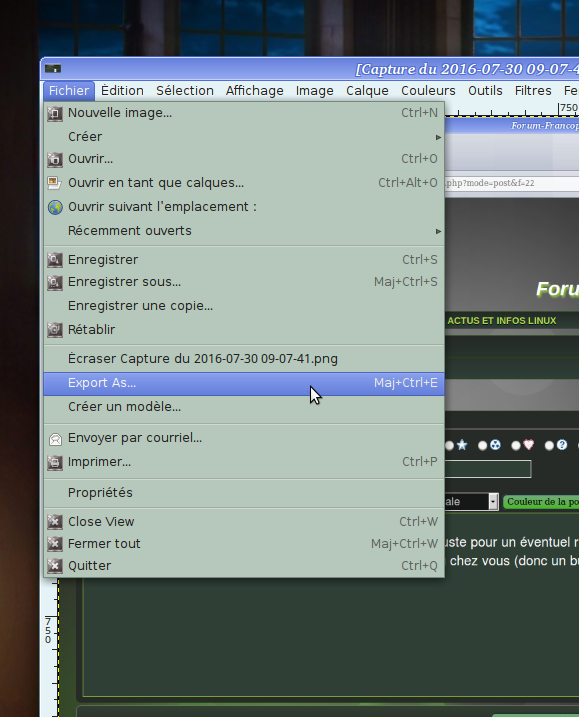Select the star icon radio button
The width and height of the screenshot is (579, 717).
coord(450,445)
